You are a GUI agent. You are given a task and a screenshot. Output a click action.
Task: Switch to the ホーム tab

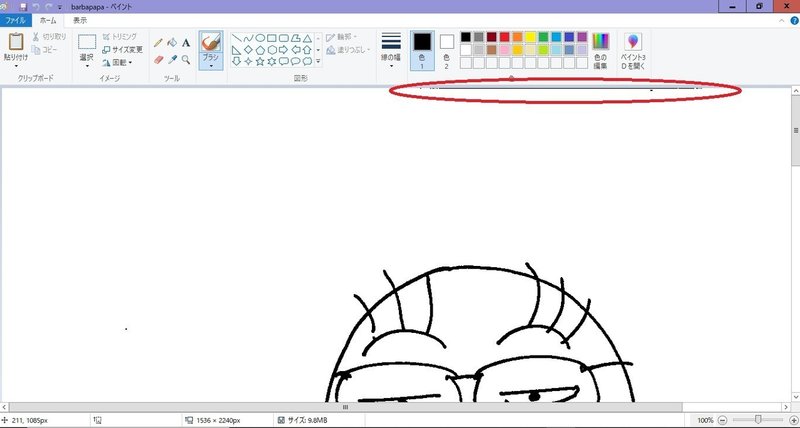(x=48, y=20)
